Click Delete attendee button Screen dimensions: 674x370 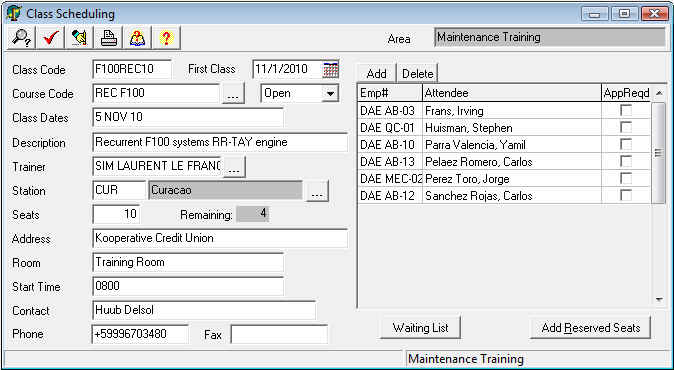(x=417, y=74)
